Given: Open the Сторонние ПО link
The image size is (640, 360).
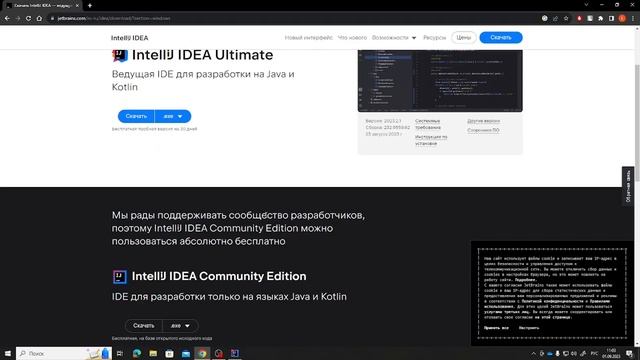Looking at the screenshot, I should 483,130.
